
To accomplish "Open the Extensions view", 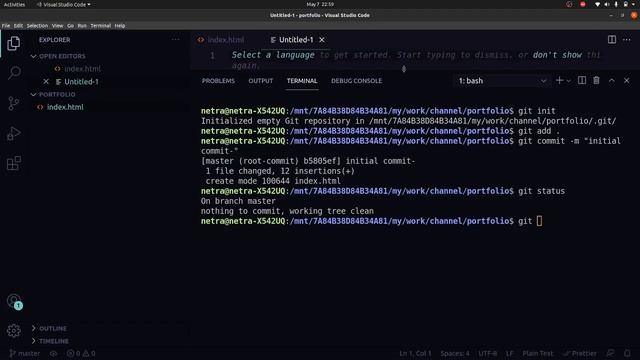I will coord(13,163).
